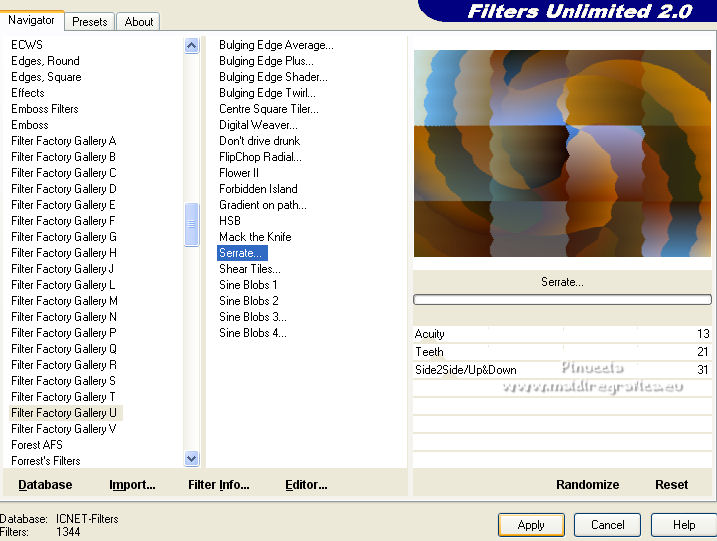Screen dimensions: 717x541
Task: Choose the Gradient on path... filter
Action: (x=262, y=205)
